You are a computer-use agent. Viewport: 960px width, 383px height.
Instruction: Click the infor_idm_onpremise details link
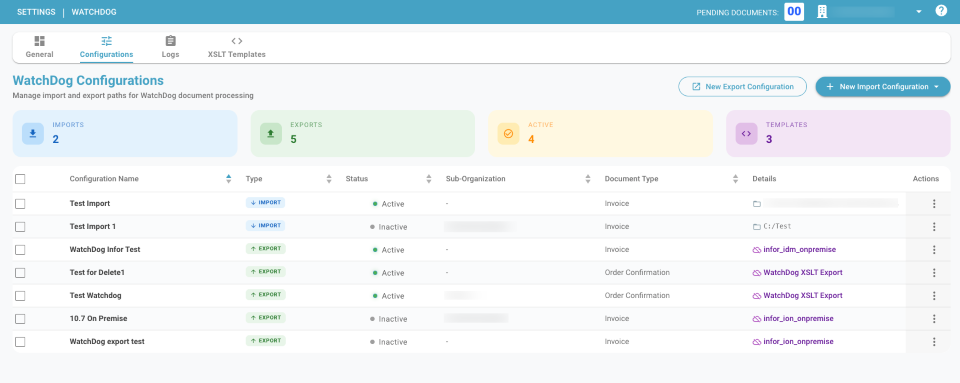pos(800,250)
